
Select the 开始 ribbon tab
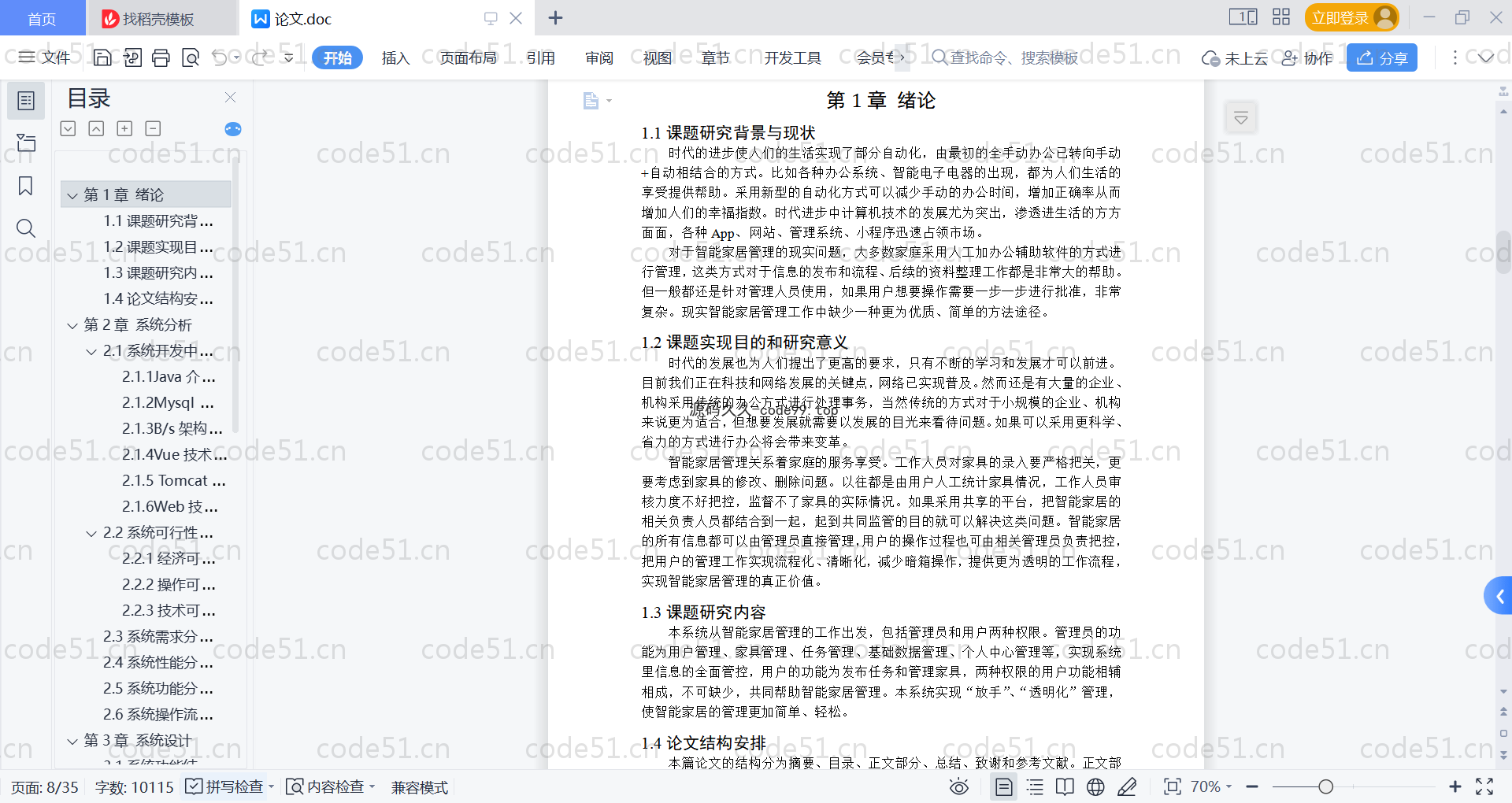tap(338, 57)
